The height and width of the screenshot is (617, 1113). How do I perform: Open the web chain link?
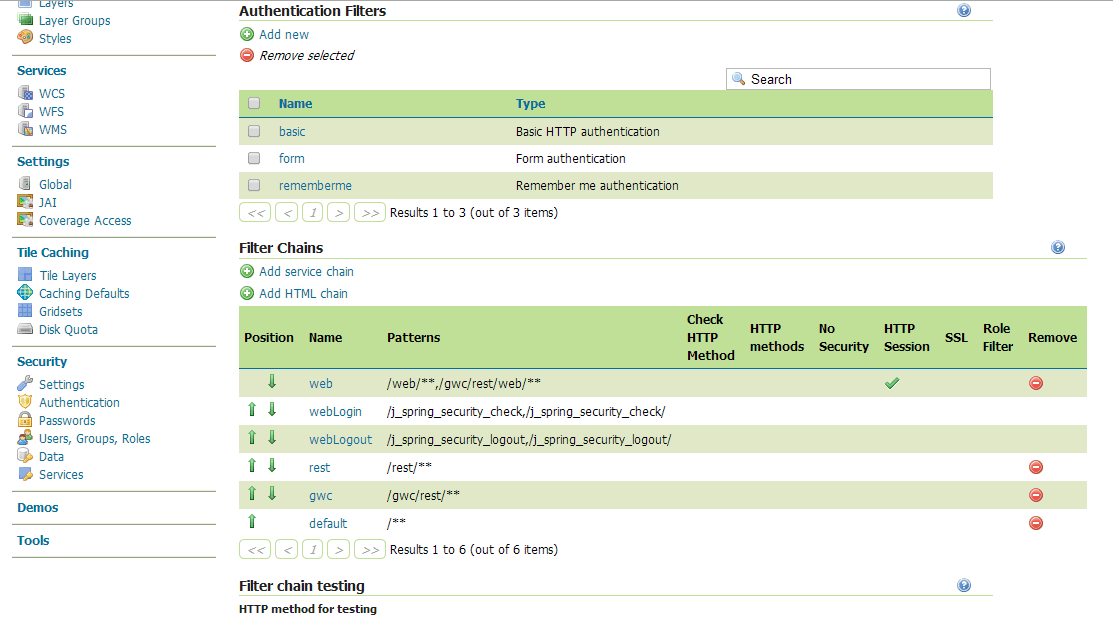click(320, 383)
